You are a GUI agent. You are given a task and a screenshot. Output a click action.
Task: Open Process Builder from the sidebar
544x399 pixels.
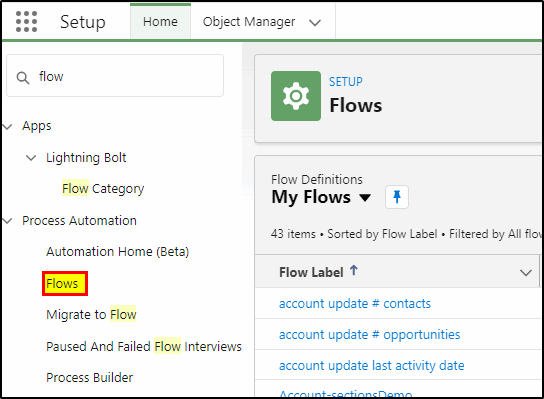point(90,377)
